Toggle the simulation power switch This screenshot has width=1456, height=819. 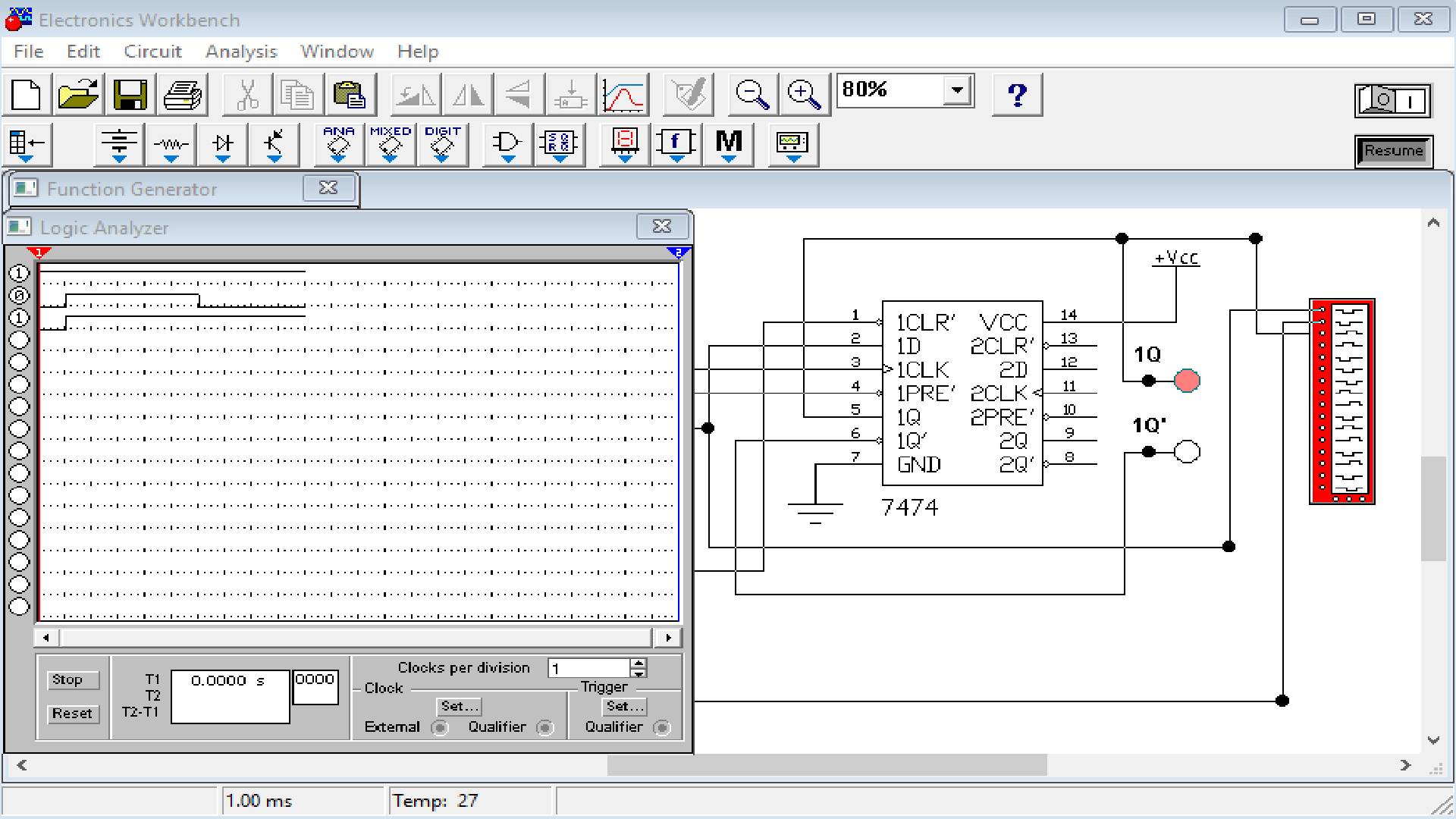click(x=1392, y=101)
